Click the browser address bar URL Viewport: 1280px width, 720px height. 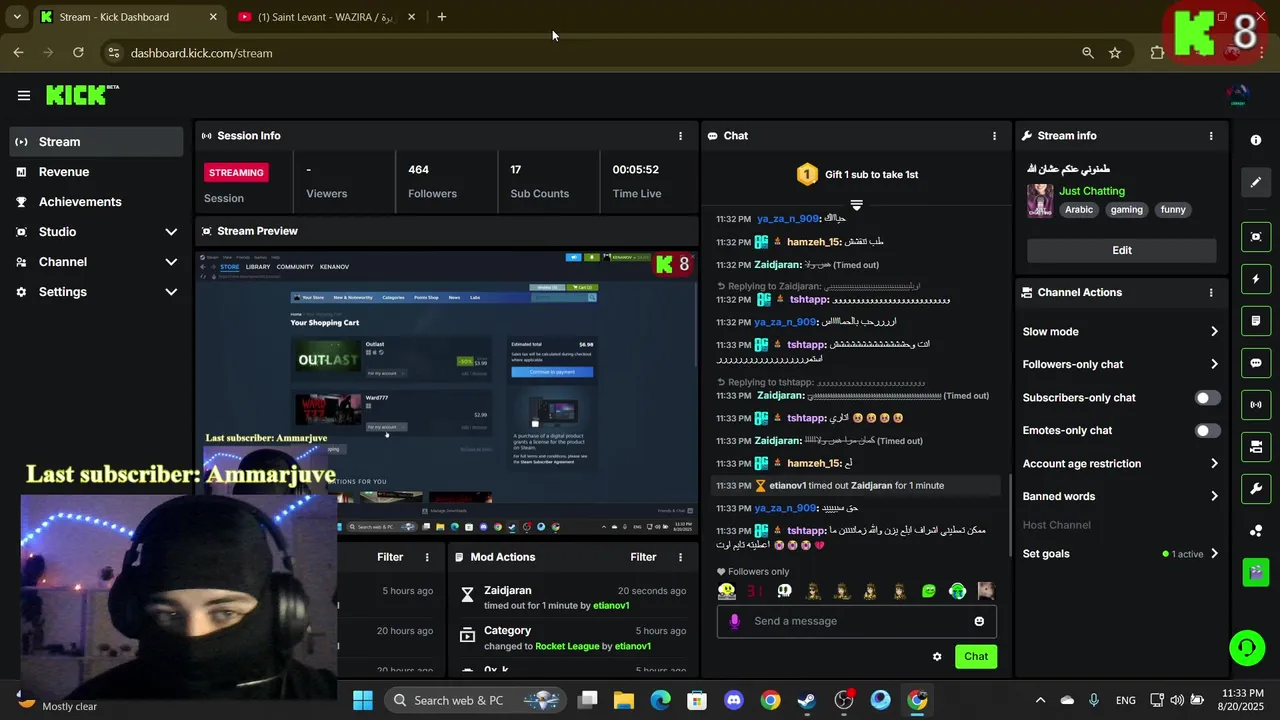point(201,53)
